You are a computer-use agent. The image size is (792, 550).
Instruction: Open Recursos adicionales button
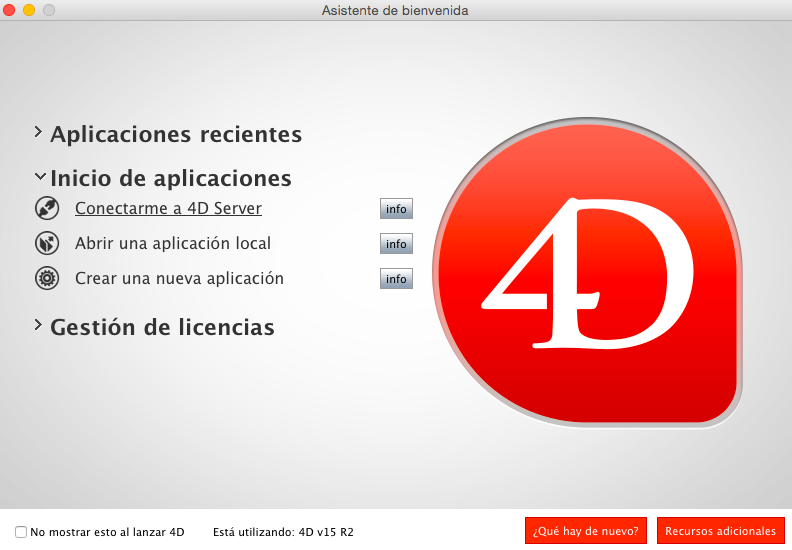721,531
